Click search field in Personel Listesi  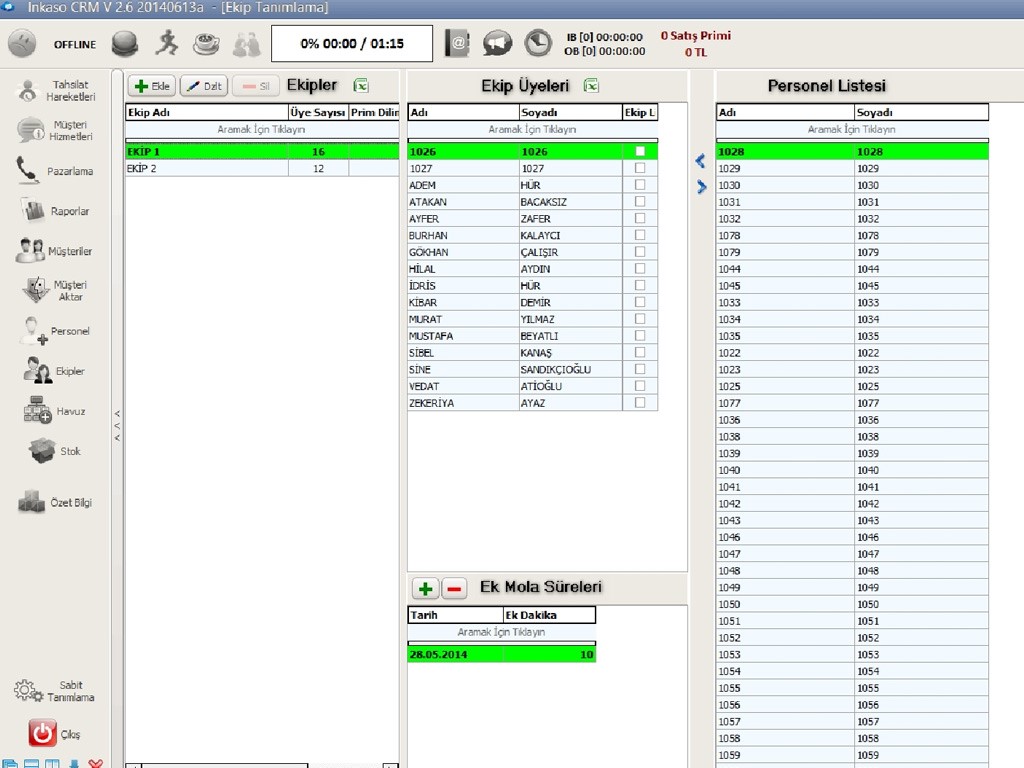click(851, 130)
